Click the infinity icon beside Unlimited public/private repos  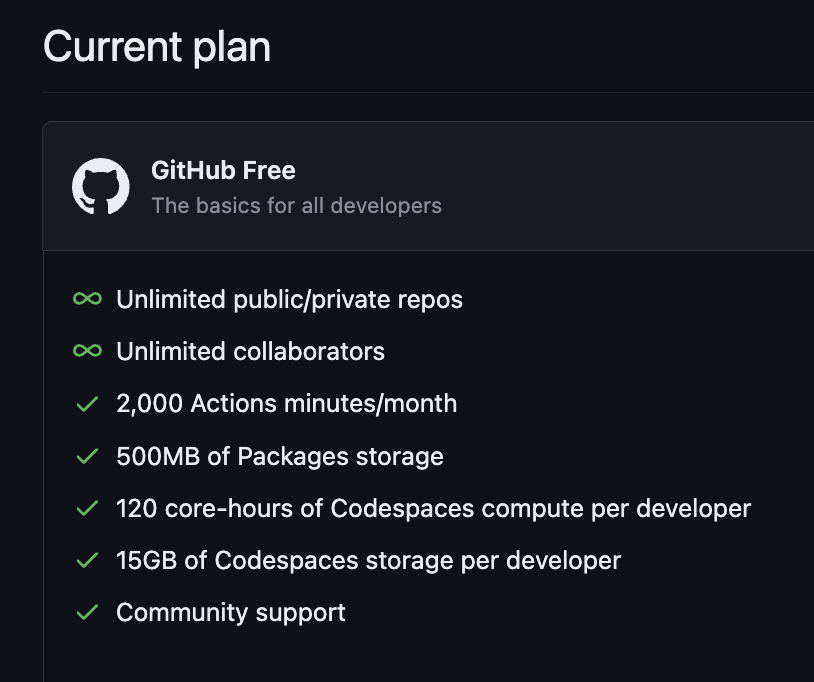pos(87,299)
